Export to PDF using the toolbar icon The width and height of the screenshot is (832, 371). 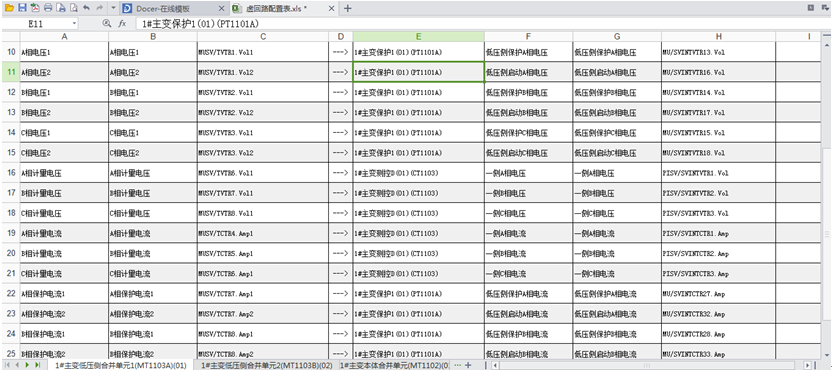pos(35,8)
